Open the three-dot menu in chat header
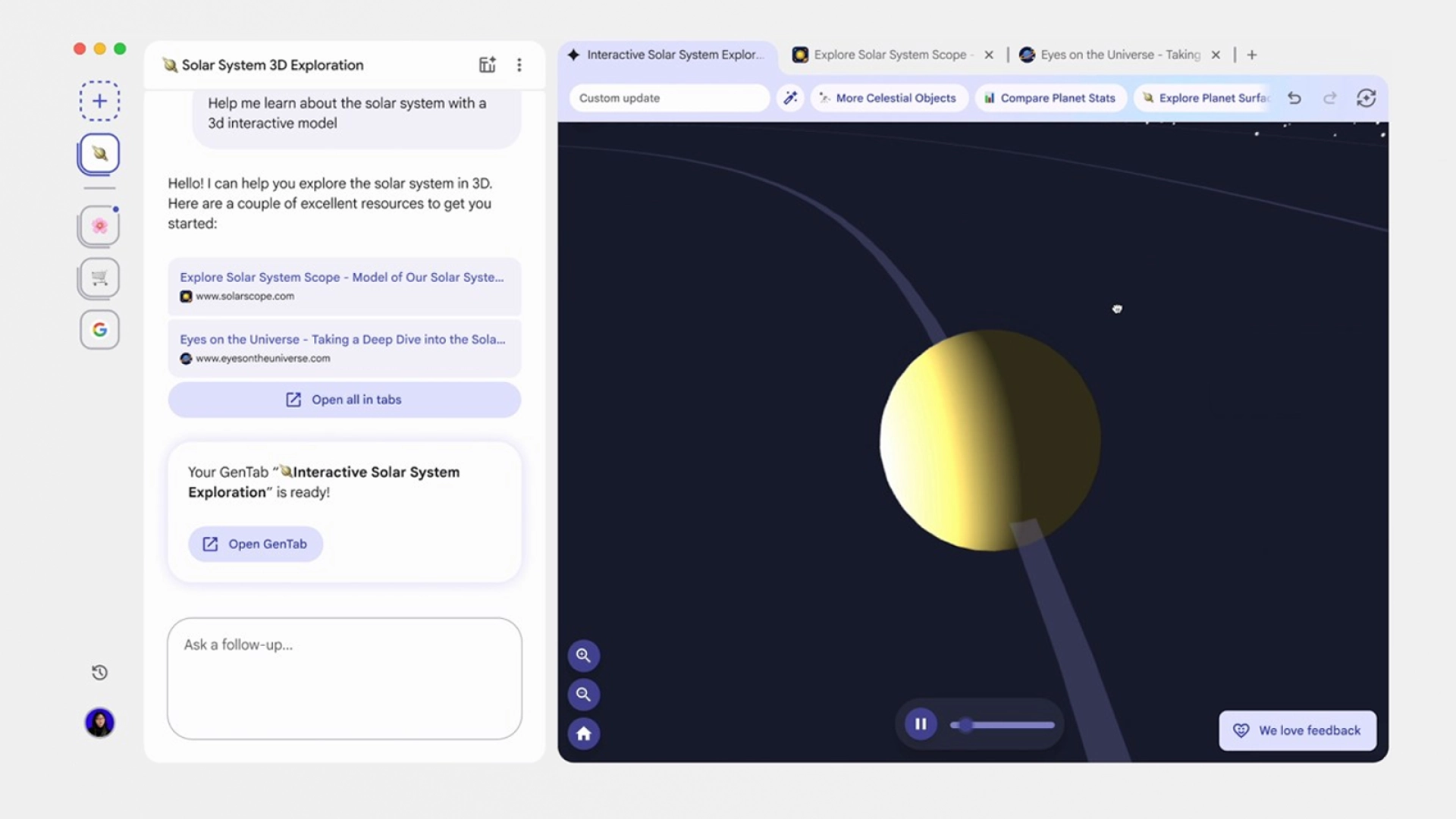 click(x=519, y=65)
